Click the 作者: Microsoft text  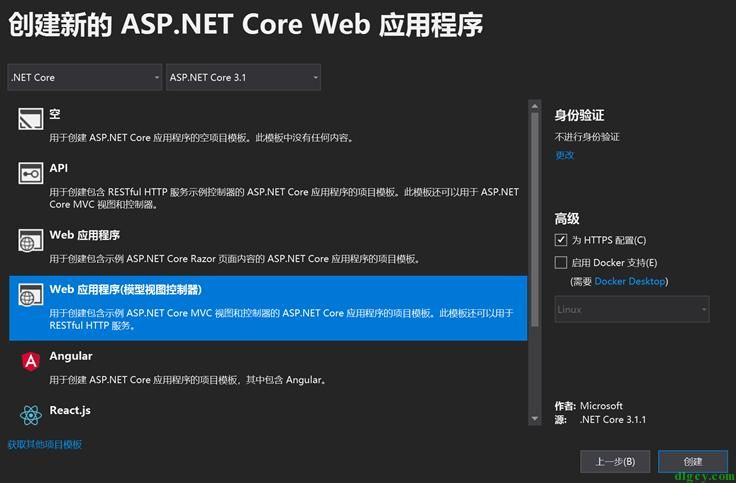(x=589, y=406)
